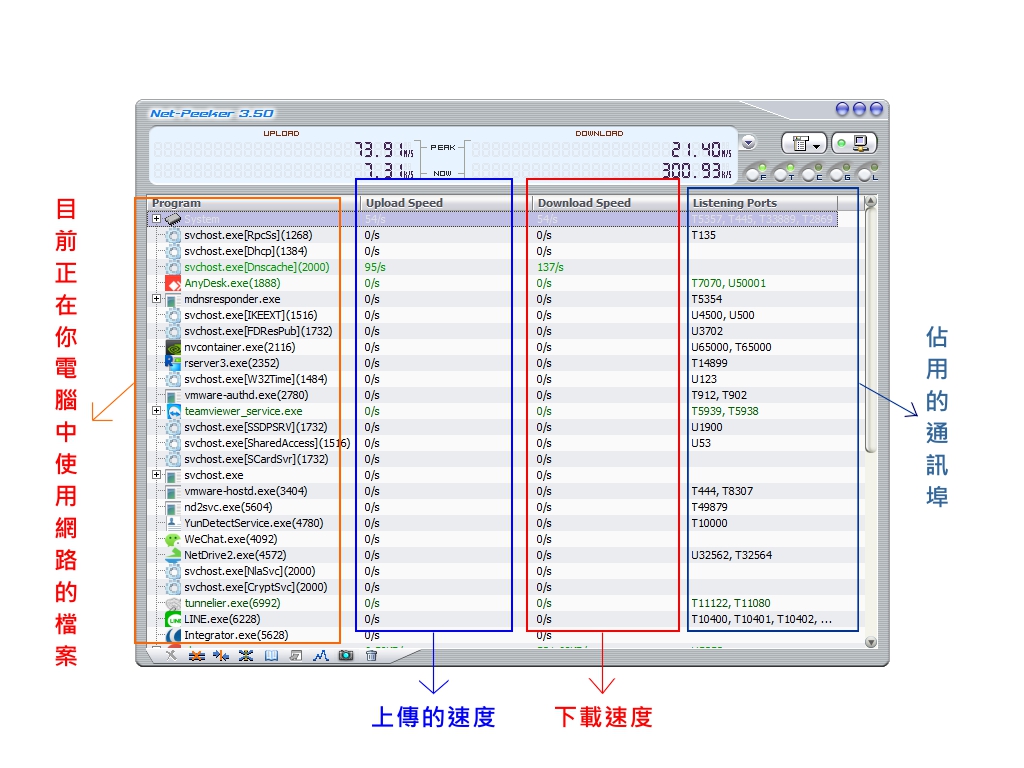Toggle the G indicator button
Image resolution: width=1024 pixels, height=768 pixels.
839,173
